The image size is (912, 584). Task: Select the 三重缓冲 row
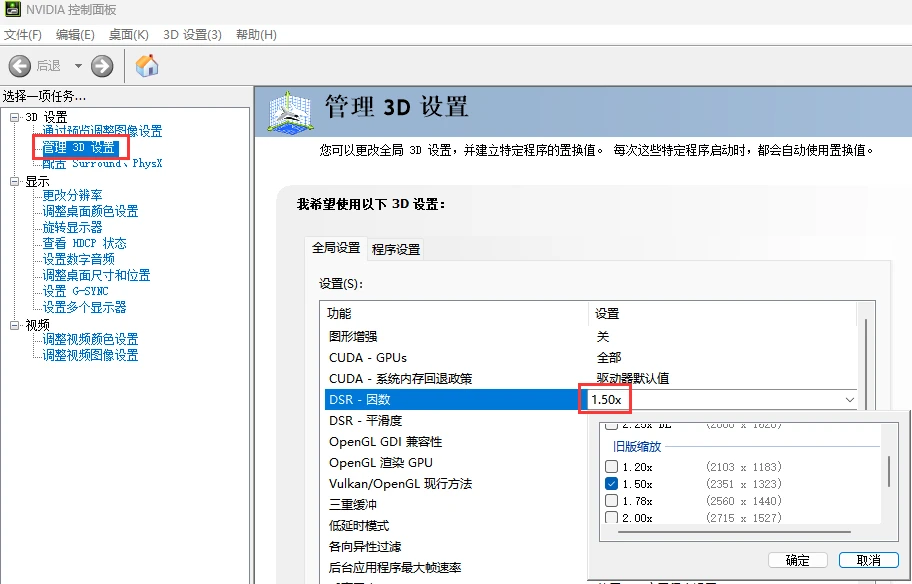pyautogui.click(x=456, y=504)
